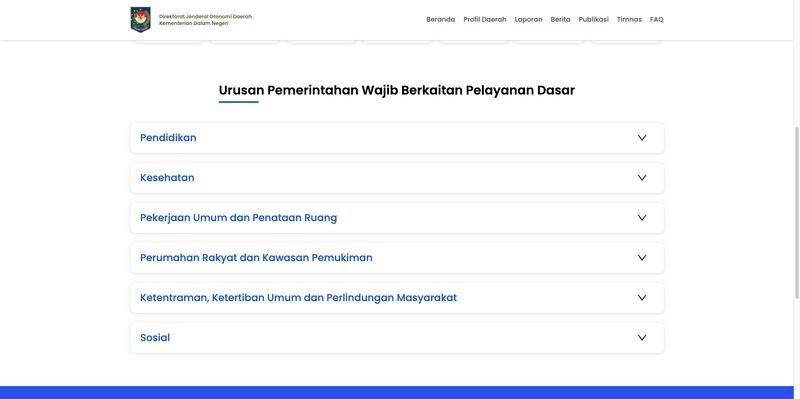Select Ketentraman, Ketertiban Umum dan Perlindungan Masyarakat title

click(298, 297)
